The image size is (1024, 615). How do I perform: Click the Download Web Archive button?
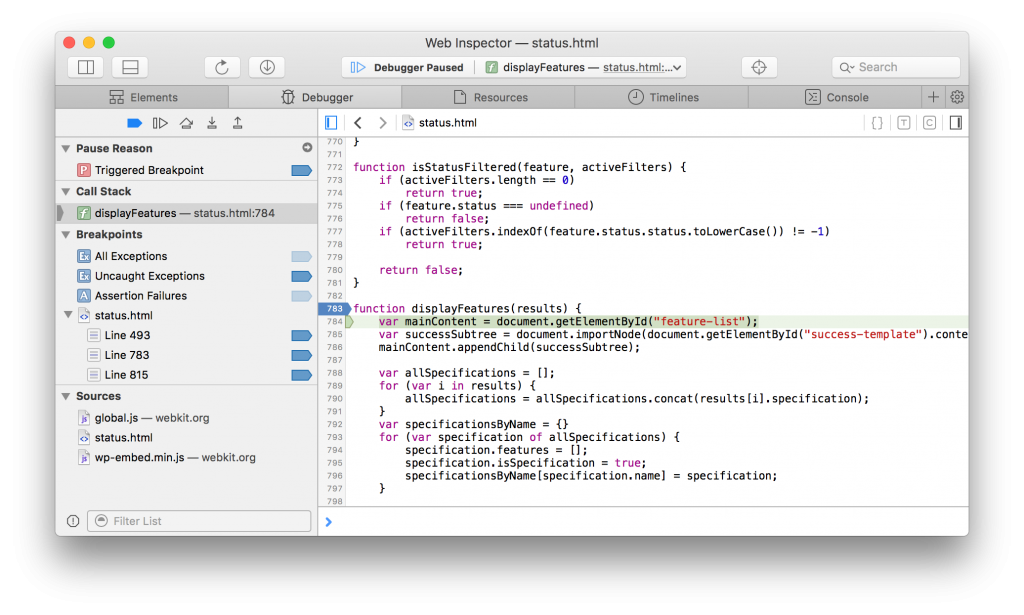267,67
